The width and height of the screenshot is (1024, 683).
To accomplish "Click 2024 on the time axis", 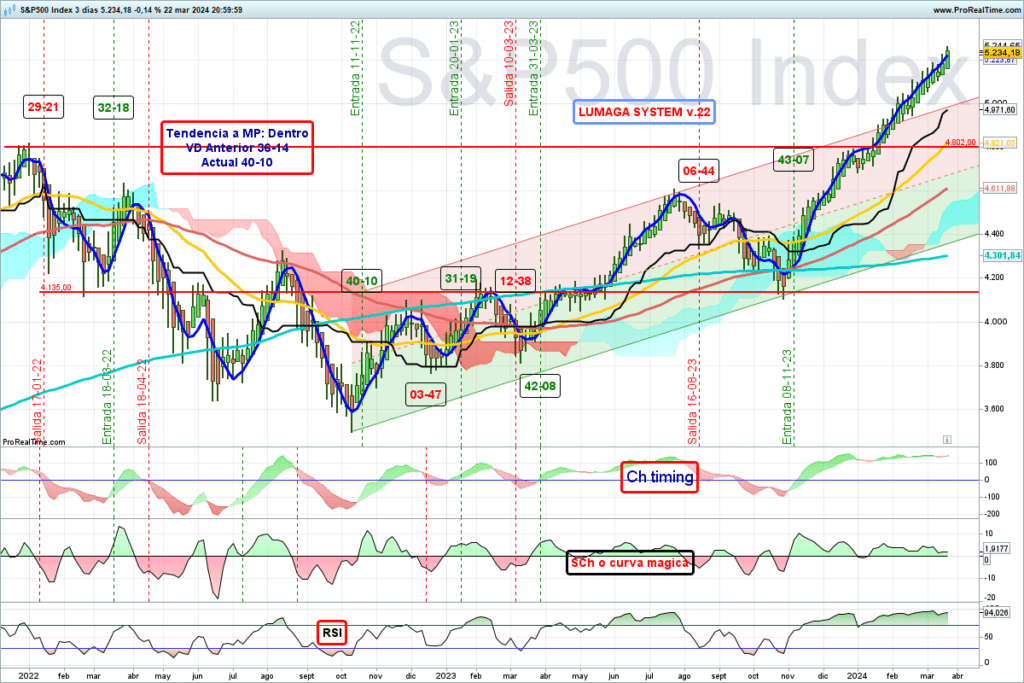I will (x=857, y=676).
